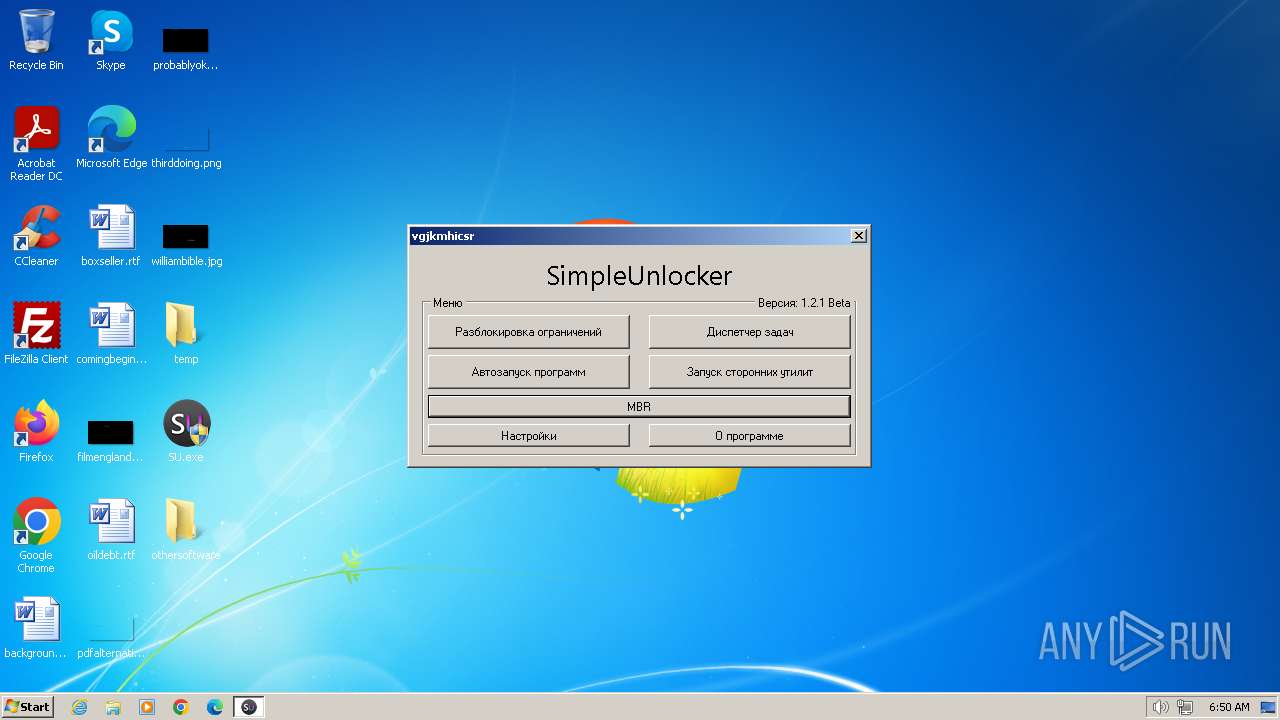
Task: Click the Автозапуск программ button
Action: (x=528, y=371)
